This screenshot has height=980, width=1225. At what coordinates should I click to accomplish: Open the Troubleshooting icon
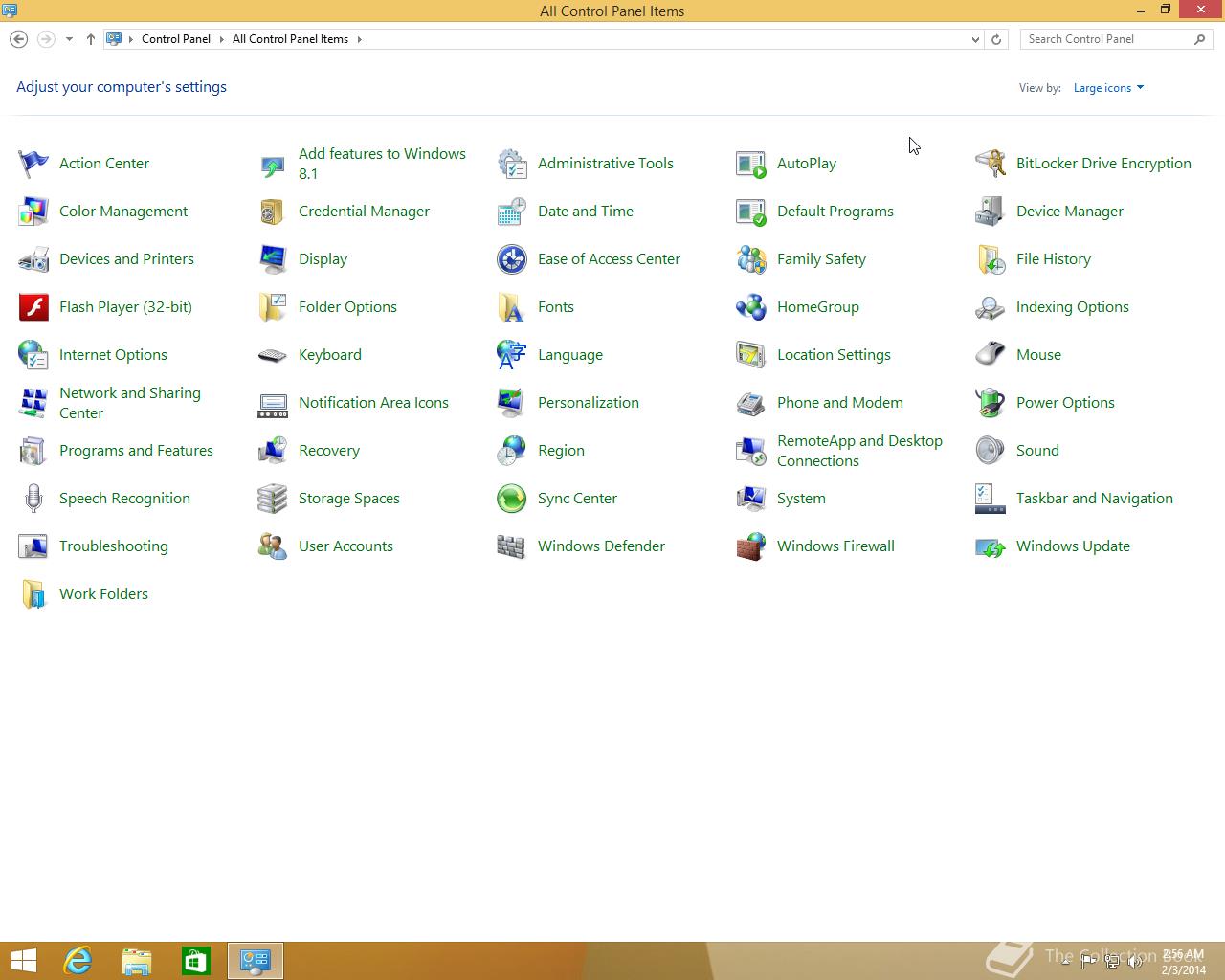33,546
